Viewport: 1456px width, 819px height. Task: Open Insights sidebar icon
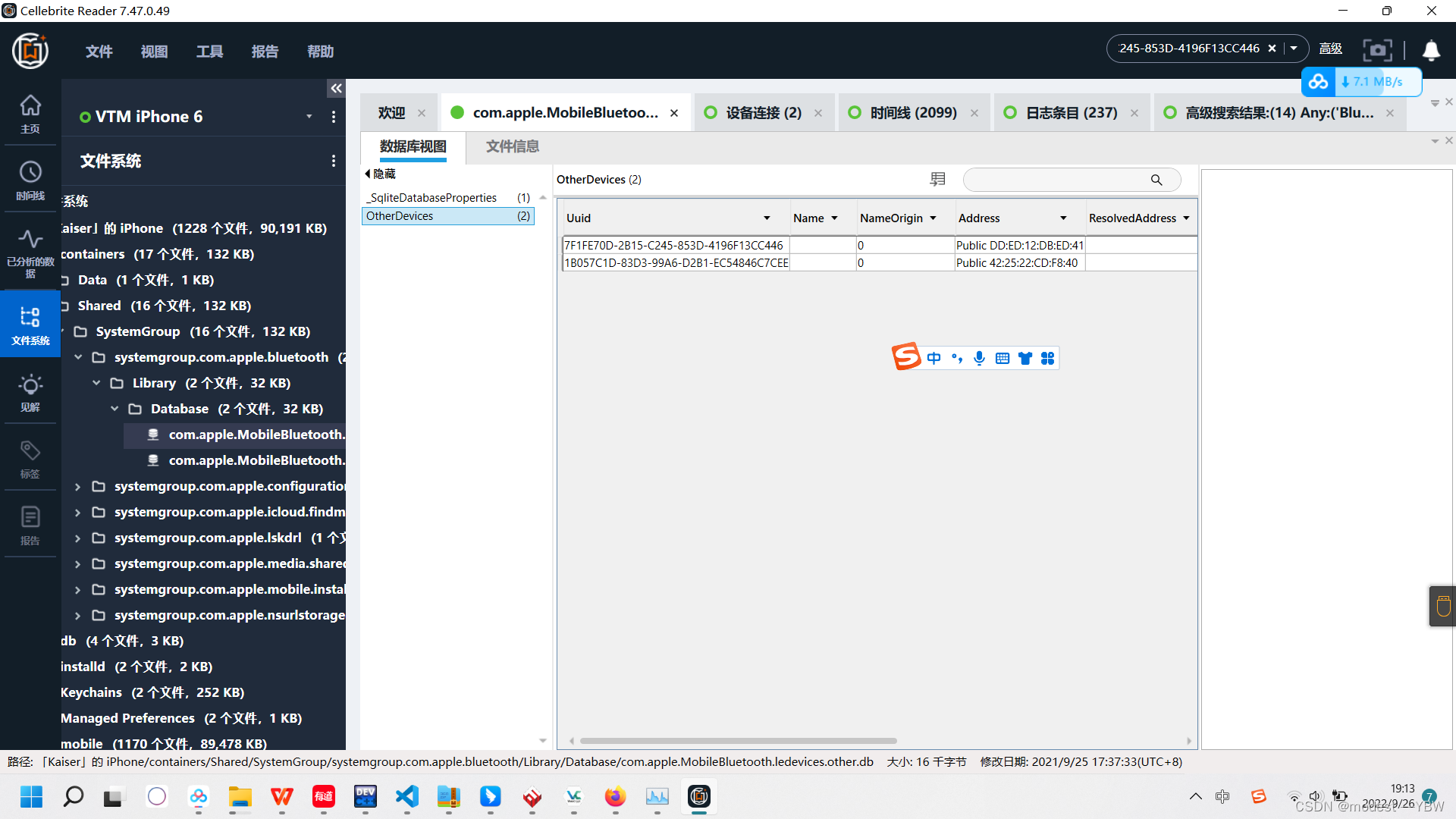point(30,392)
